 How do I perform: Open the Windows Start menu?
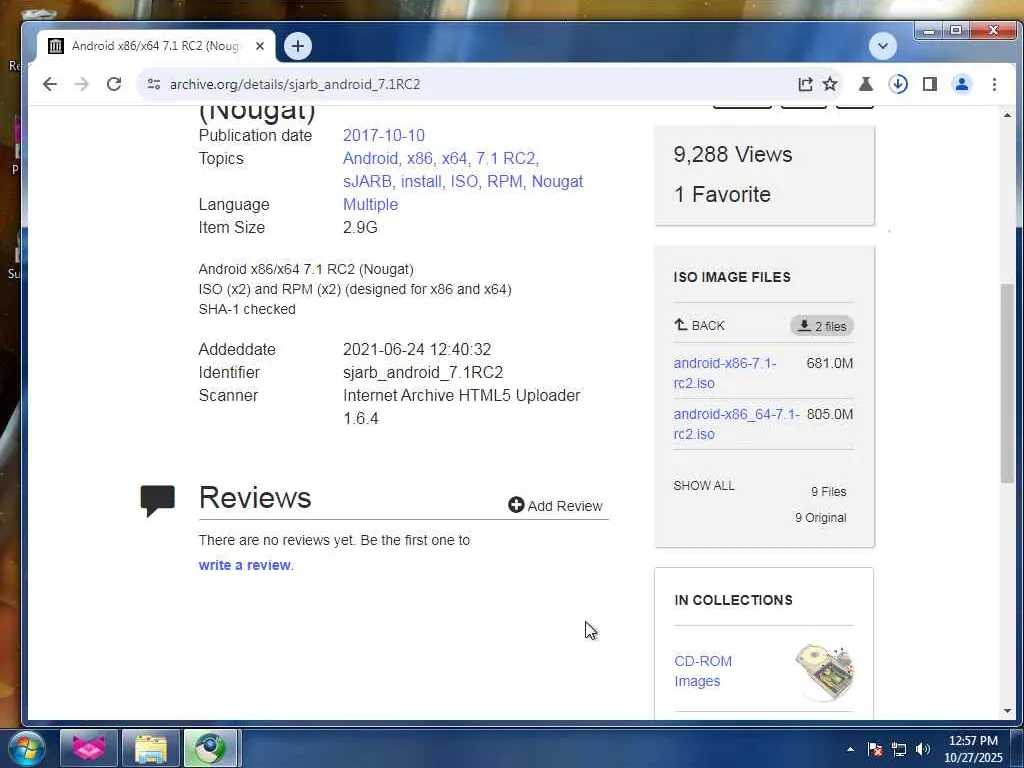pyautogui.click(x=25, y=748)
